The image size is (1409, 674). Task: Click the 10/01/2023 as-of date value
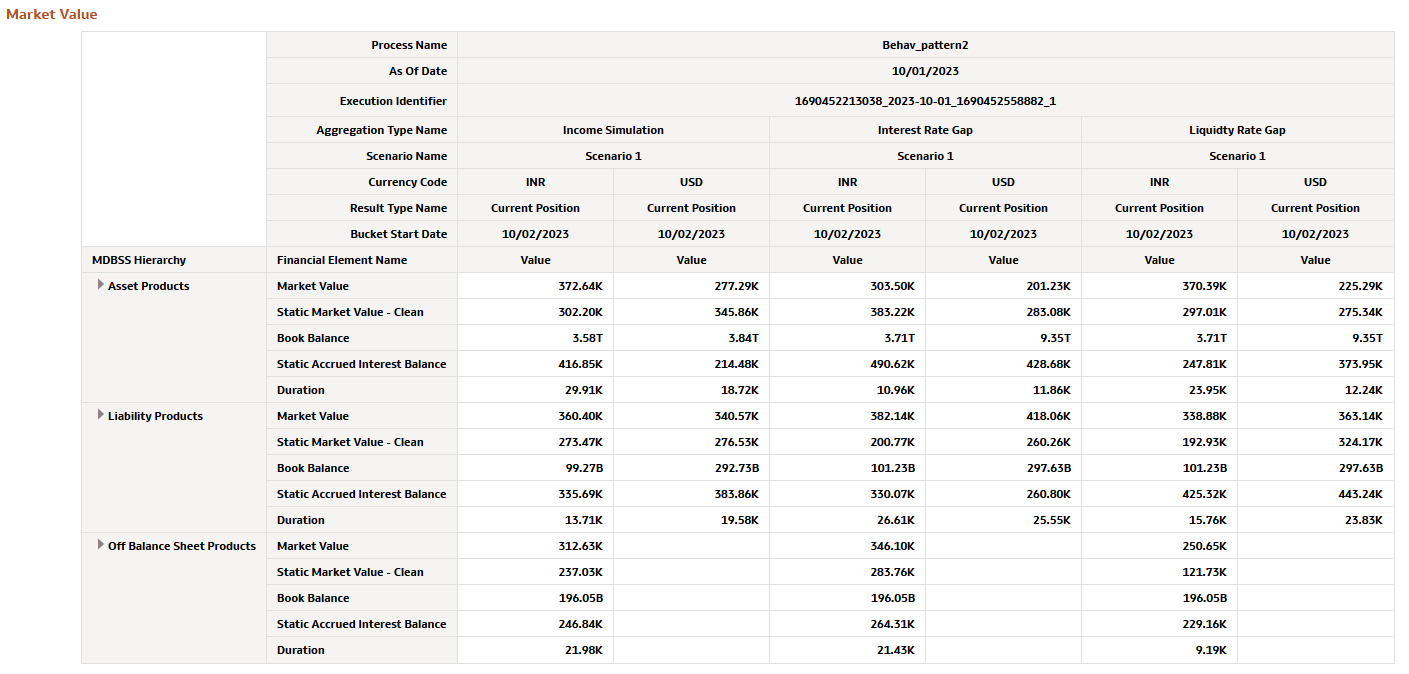(925, 71)
